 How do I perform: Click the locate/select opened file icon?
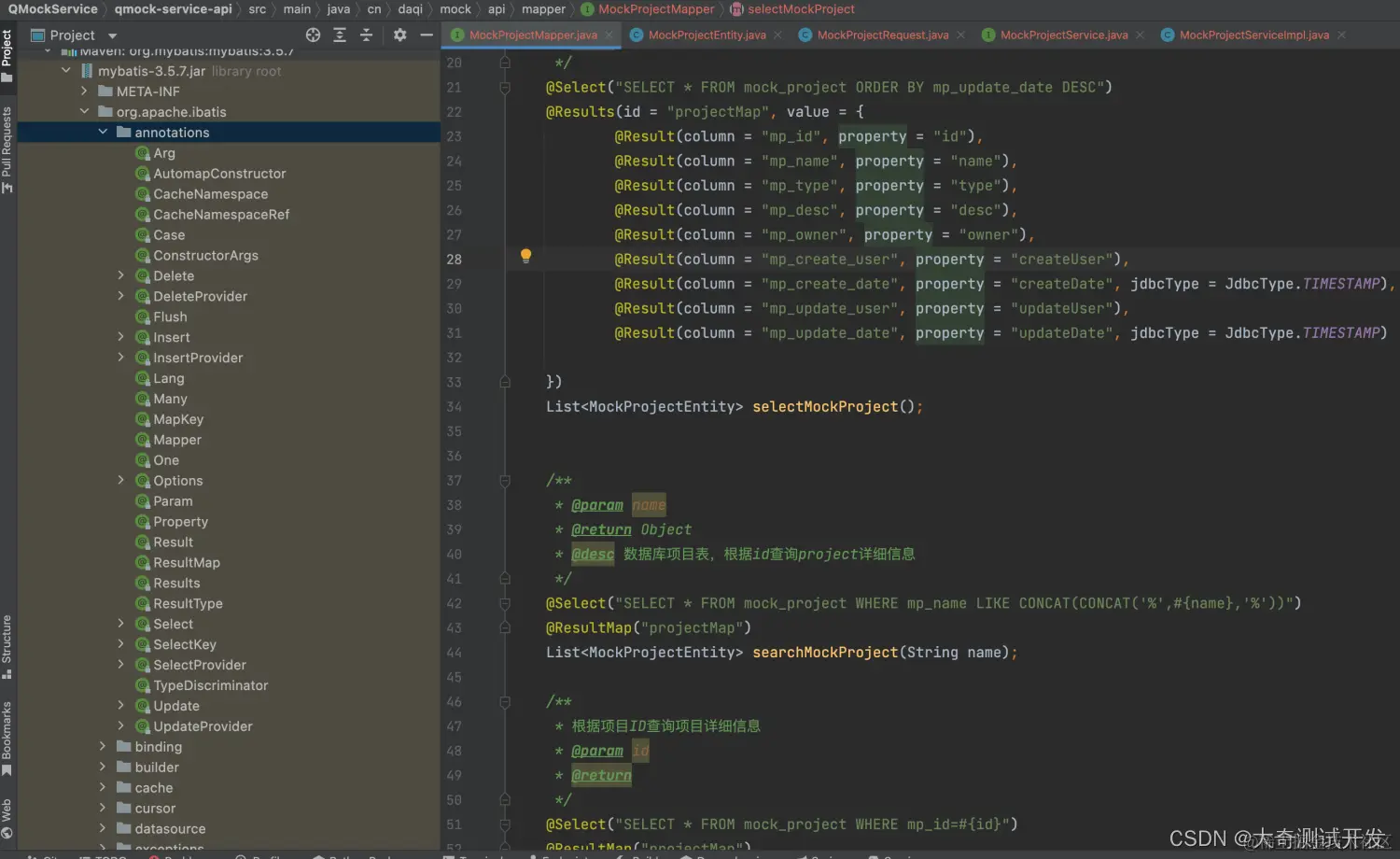(x=313, y=35)
